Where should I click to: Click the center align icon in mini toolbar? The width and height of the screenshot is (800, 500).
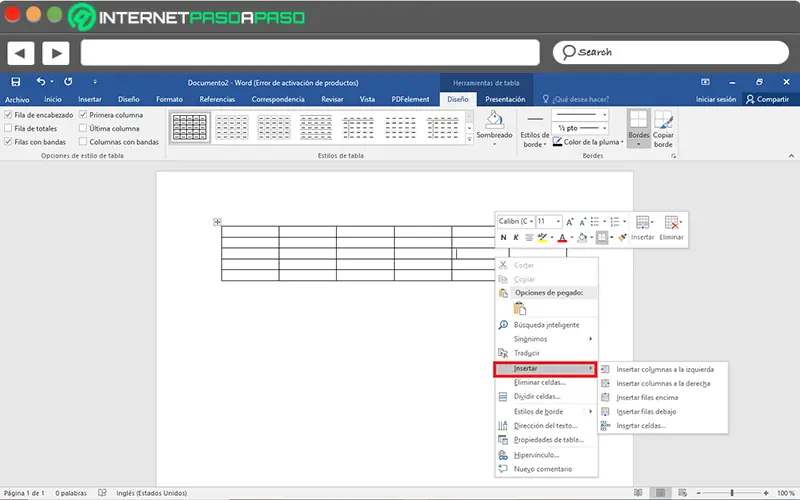(529, 237)
